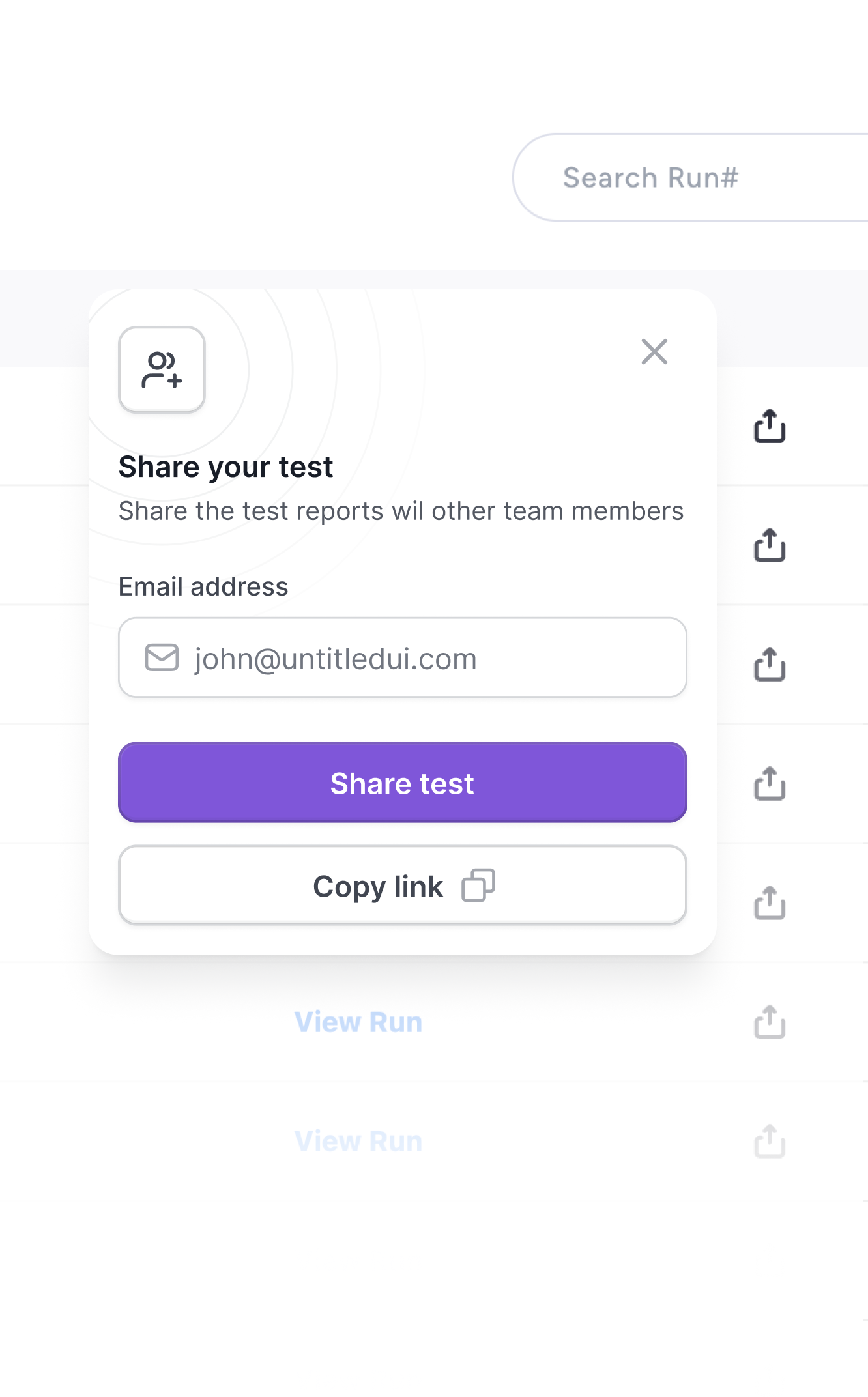Click the copy icon beside Copy link

tap(478, 886)
